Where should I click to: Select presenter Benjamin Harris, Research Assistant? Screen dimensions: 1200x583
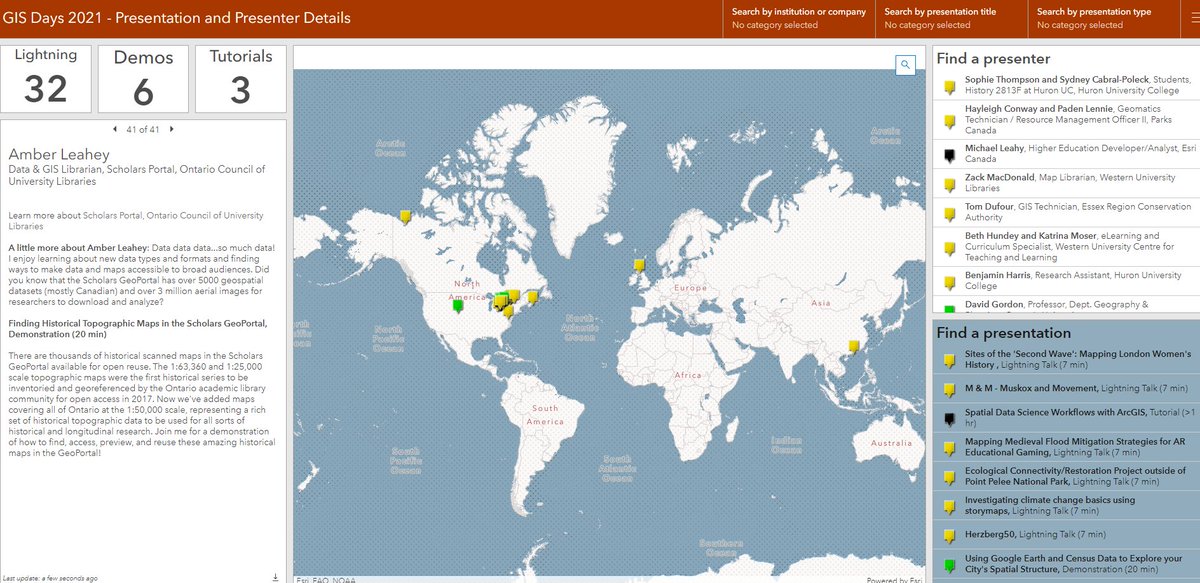(x=1064, y=280)
